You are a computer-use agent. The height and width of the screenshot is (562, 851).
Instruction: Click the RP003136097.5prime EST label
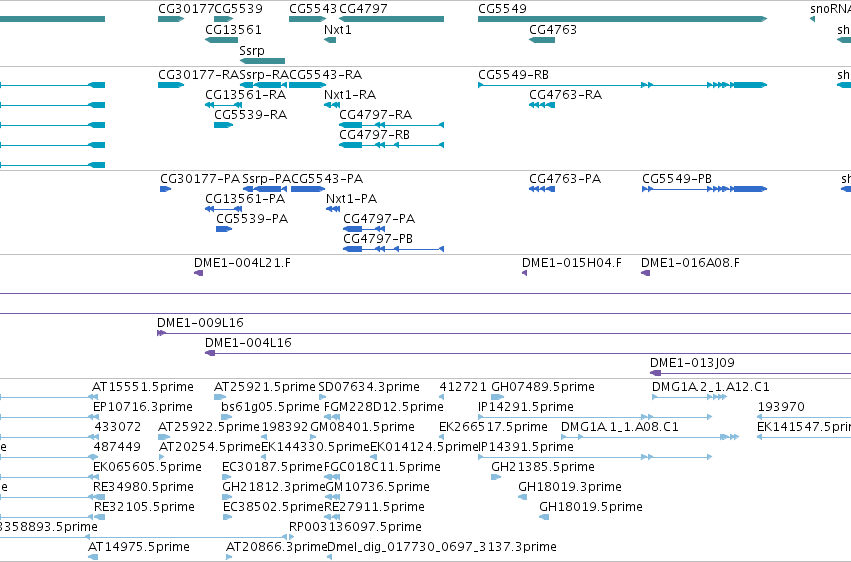coord(355,527)
